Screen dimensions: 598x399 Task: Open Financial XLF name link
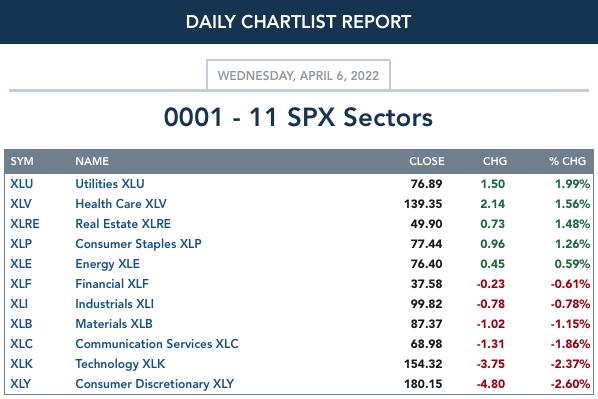(x=112, y=284)
